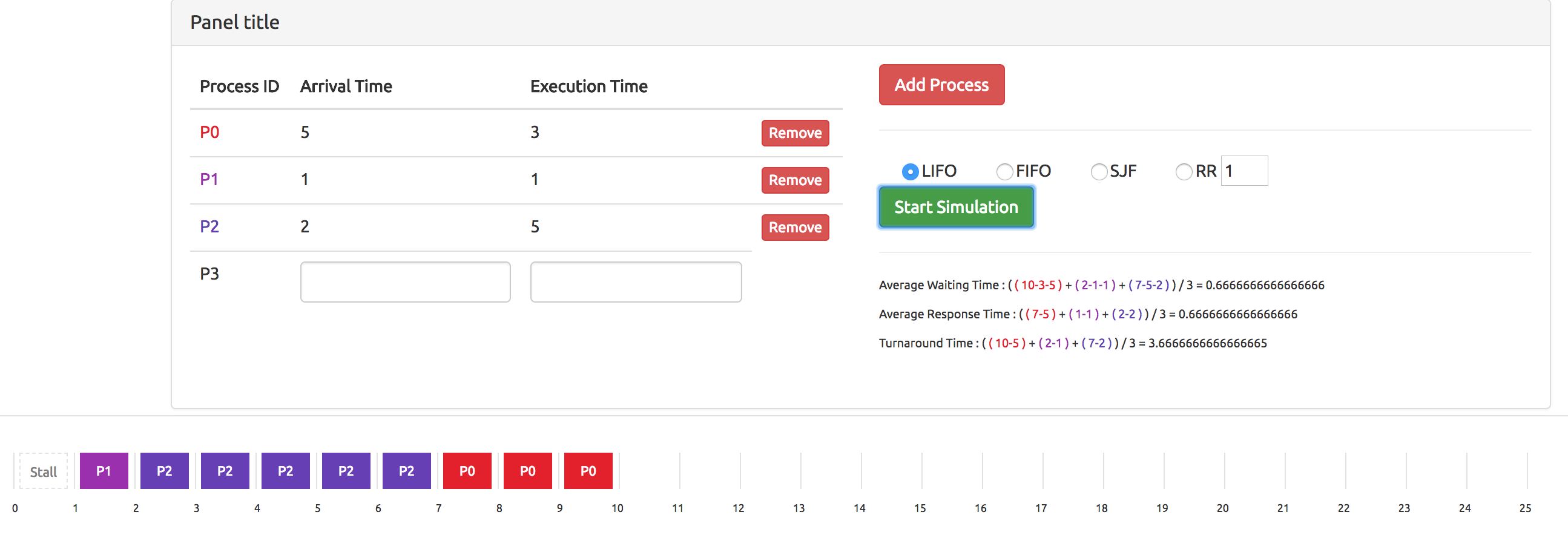1568x535 pixels.
Task: Click the P0 process ID cell
Action: coord(209,132)
